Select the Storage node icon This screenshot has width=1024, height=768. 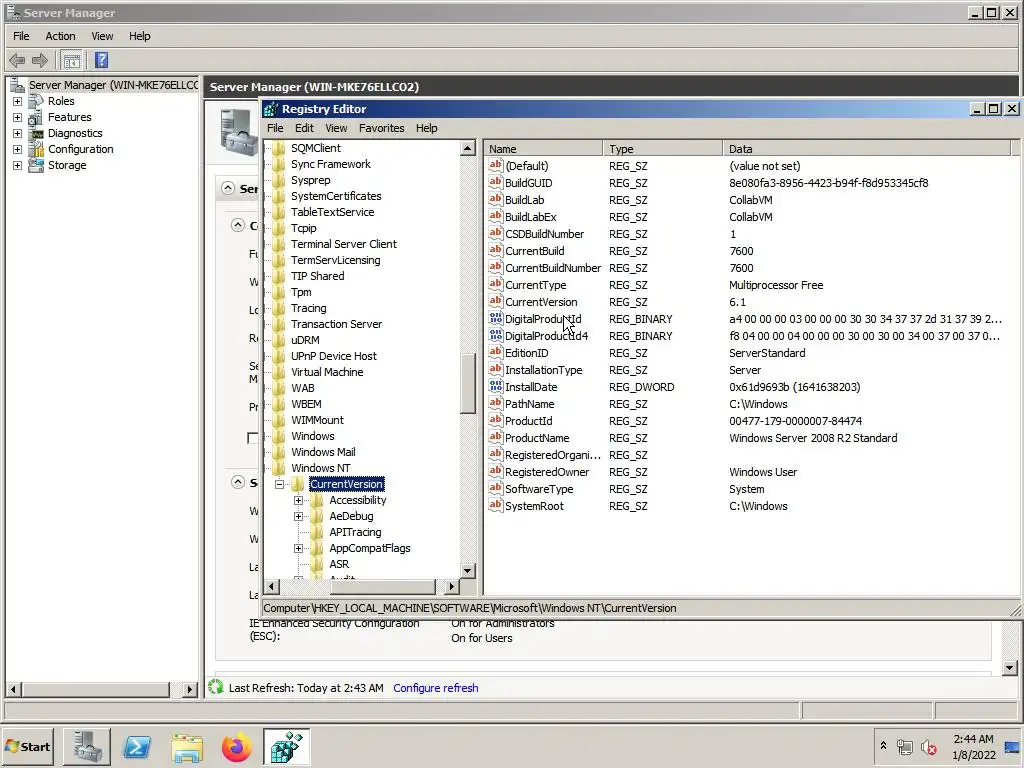coord(37,165)
